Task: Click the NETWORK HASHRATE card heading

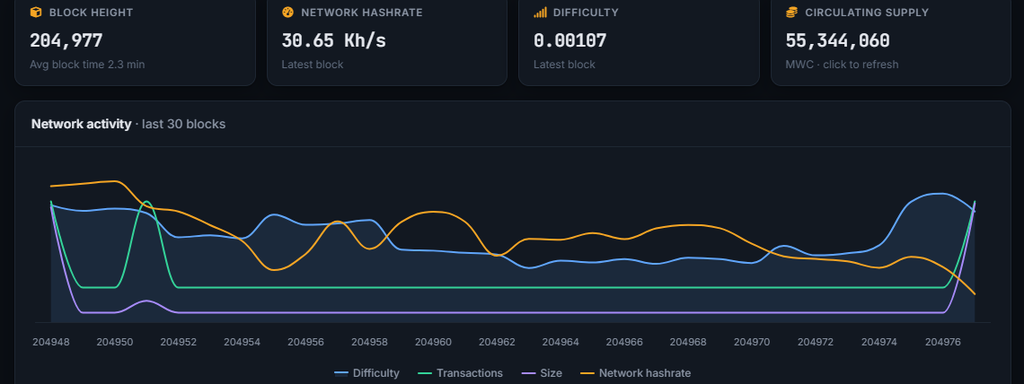Action: [x=362, y=12]
